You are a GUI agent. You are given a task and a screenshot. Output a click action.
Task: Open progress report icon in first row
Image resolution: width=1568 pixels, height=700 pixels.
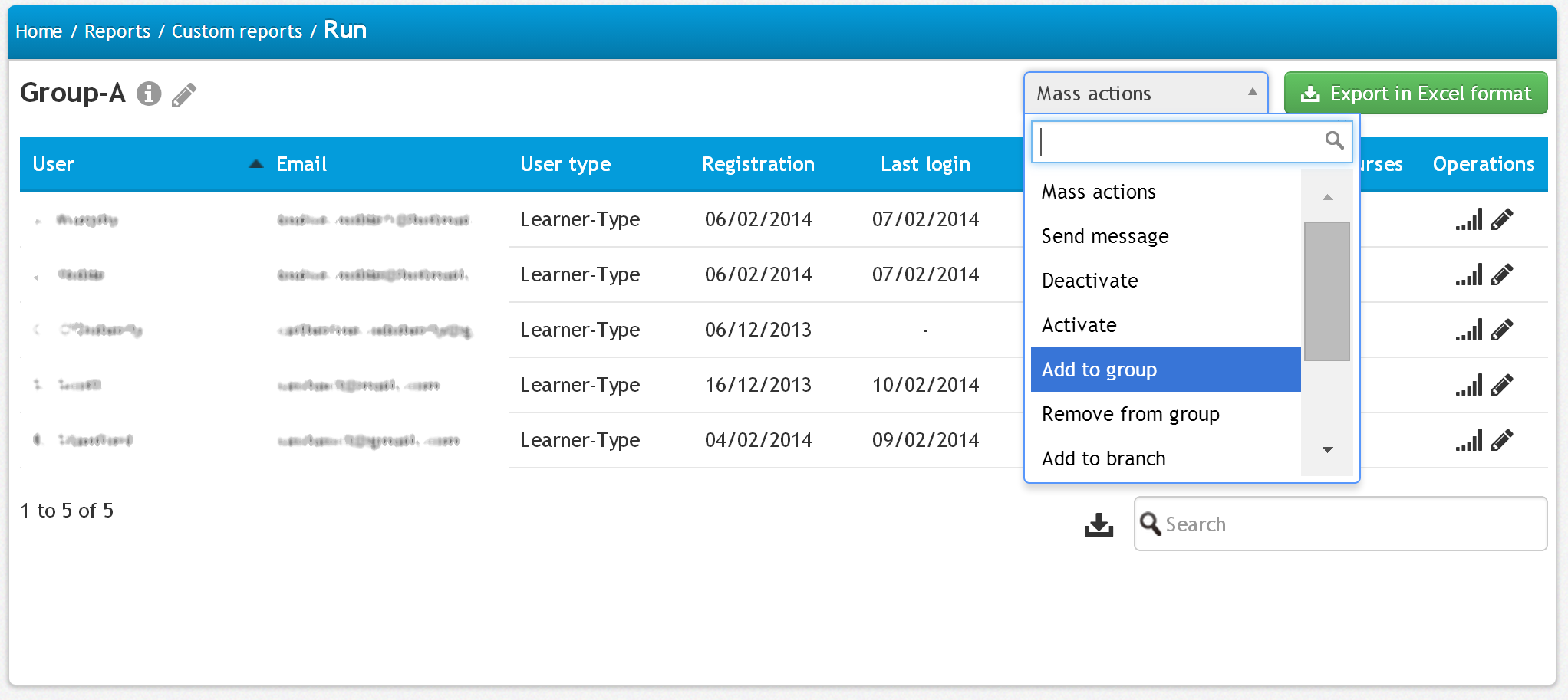click(1468, 220)
